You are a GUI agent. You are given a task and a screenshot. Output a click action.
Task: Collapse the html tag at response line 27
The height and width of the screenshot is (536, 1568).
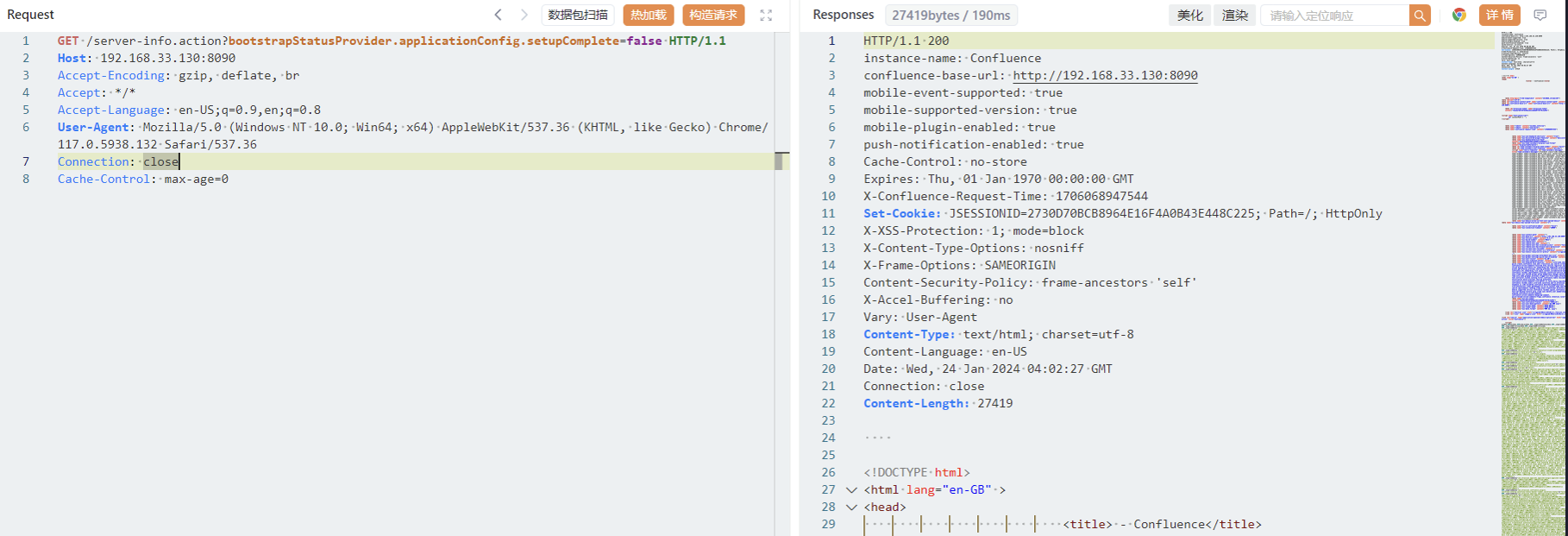pyautogui.click(x=851, y=489)
